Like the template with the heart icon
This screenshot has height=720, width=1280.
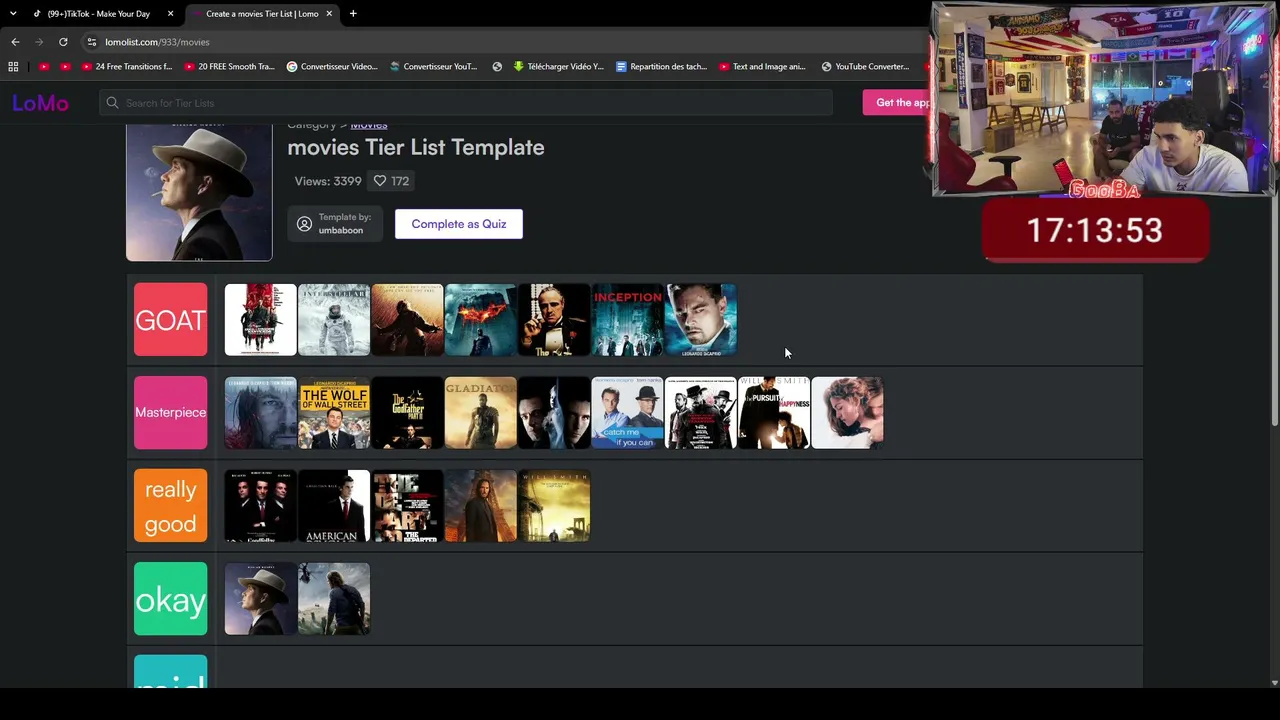pyautogui.click(x=380, y=181)
